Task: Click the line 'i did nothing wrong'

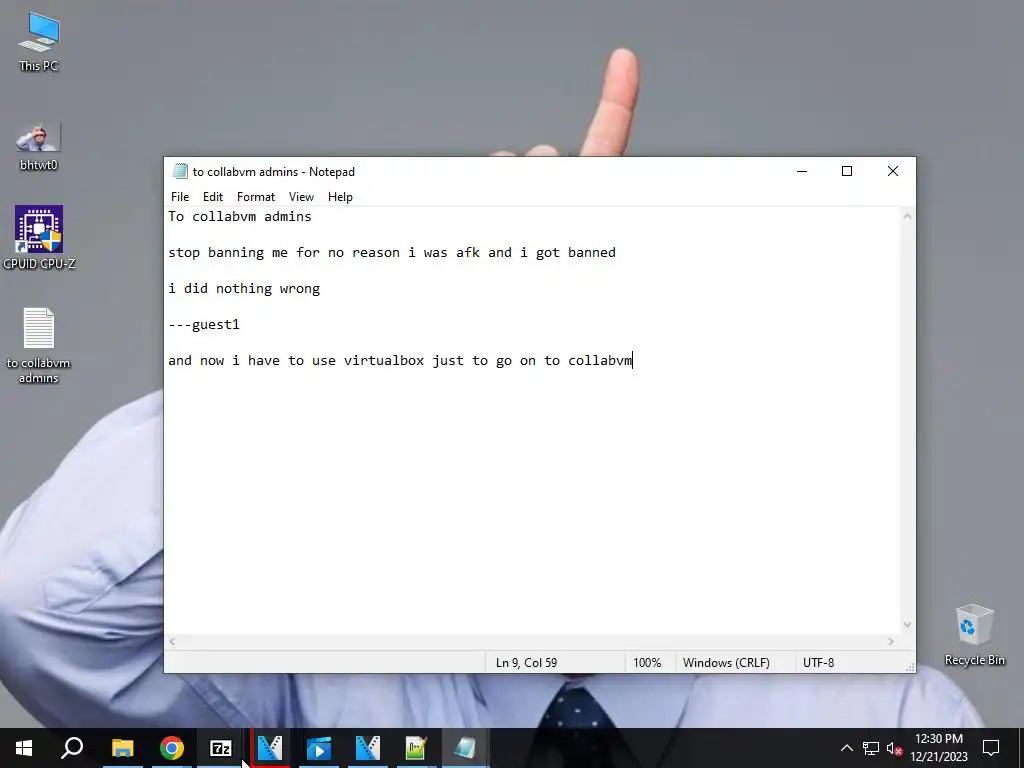Action: (244, 289)
